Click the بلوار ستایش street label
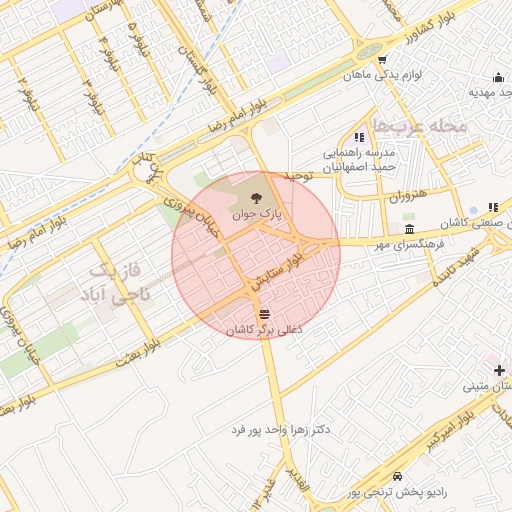Image resolution: width=512 pixels, height=512 pixels. tap(277, 271)
